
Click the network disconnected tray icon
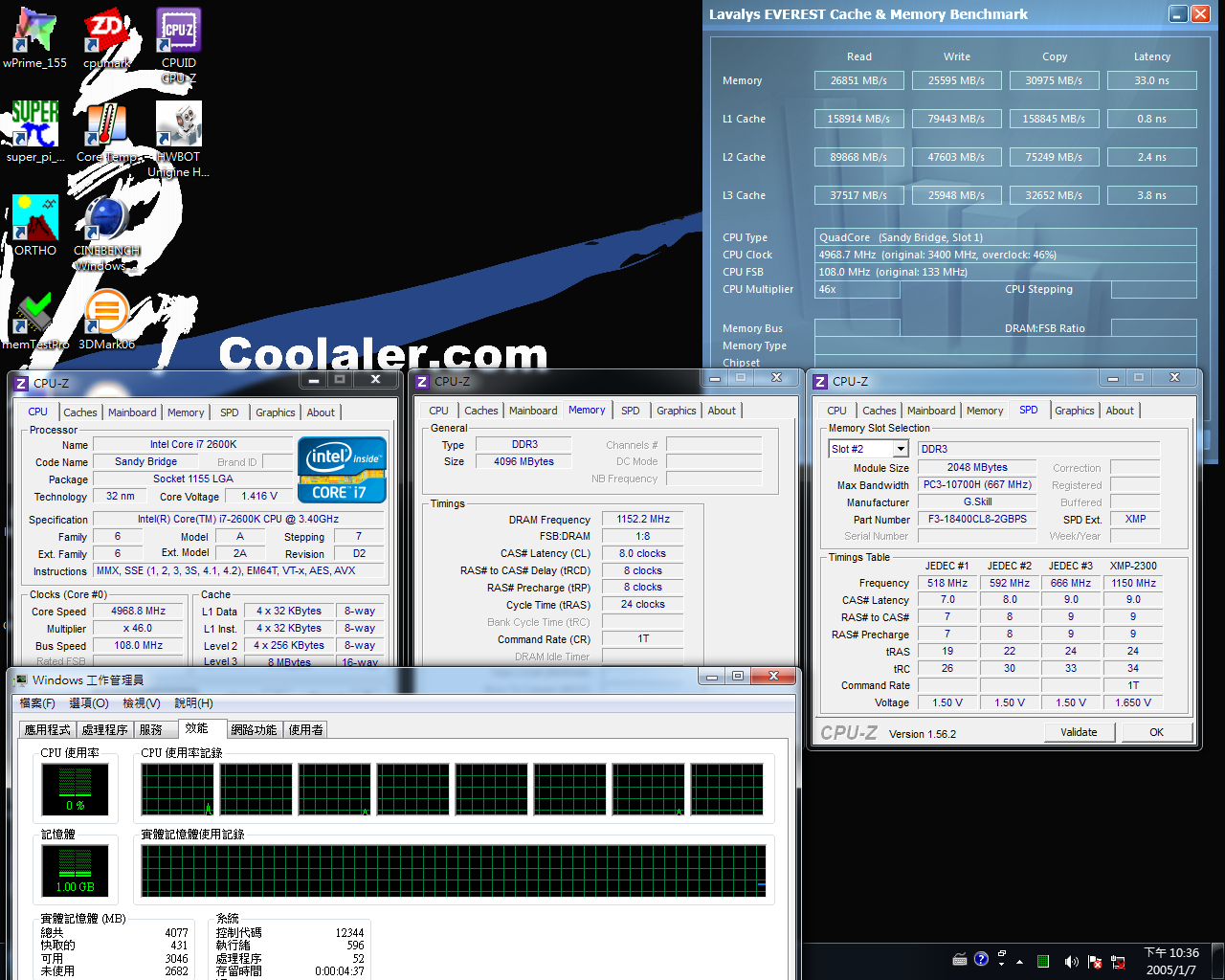click(1116, 961)
